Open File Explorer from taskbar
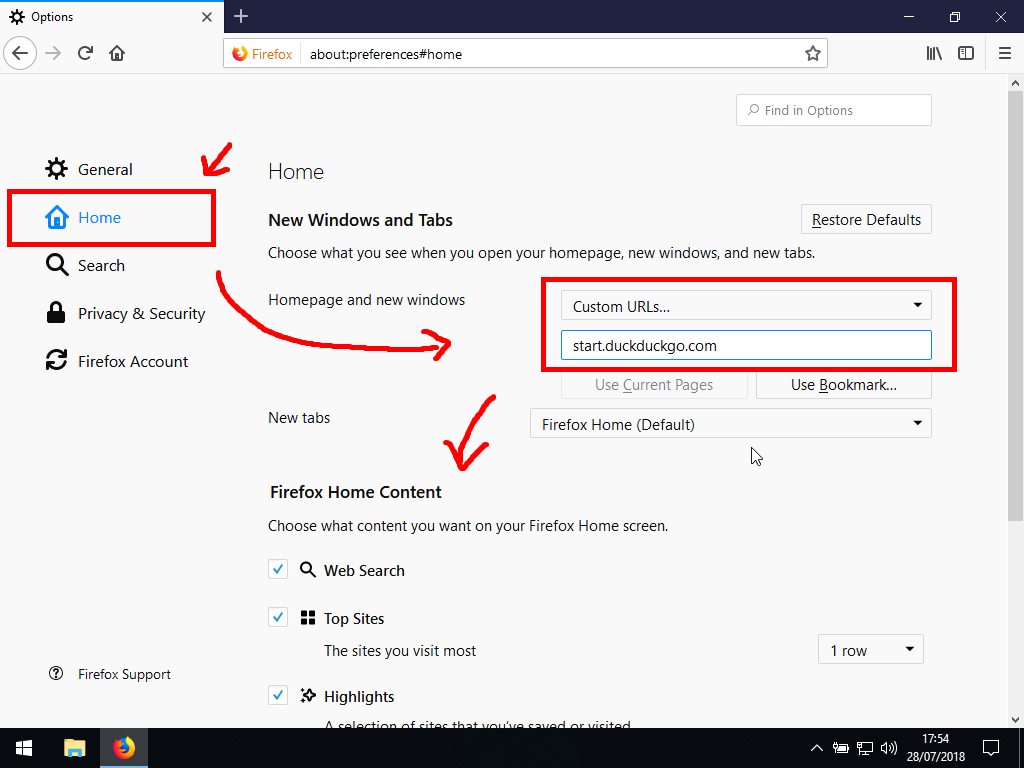1024x768 pixels. pyautogui.click(x=74, y=748)
